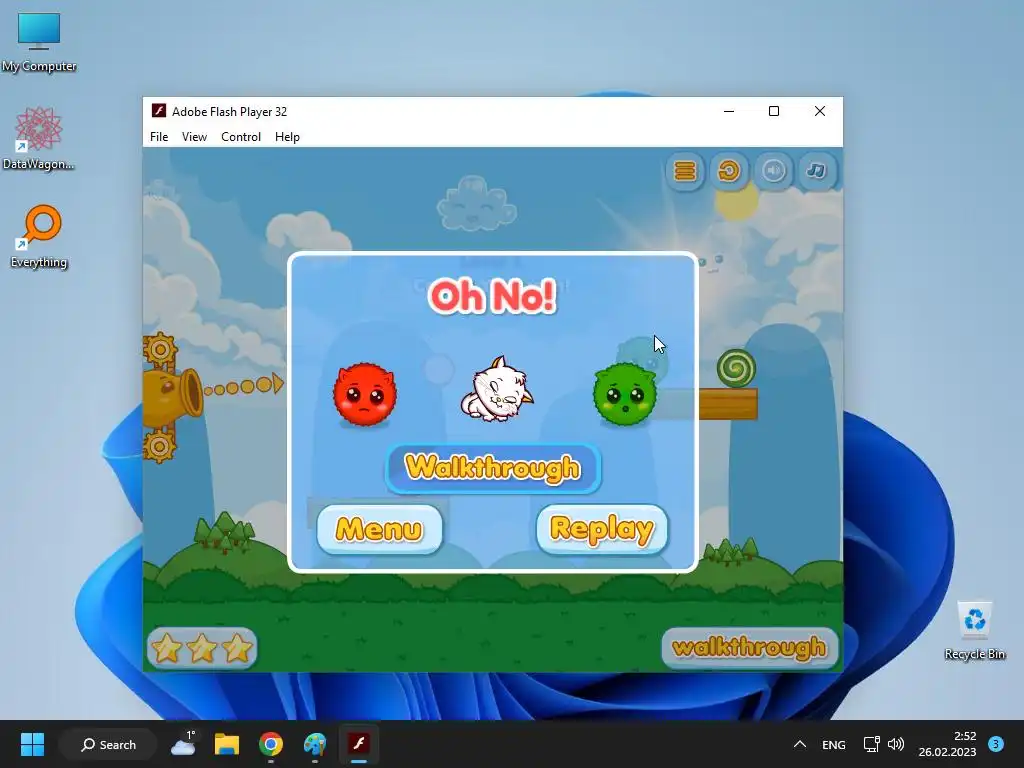Open the notification badge showing 3
This screenshot has width=1024, height=768.
coord(996,744)
